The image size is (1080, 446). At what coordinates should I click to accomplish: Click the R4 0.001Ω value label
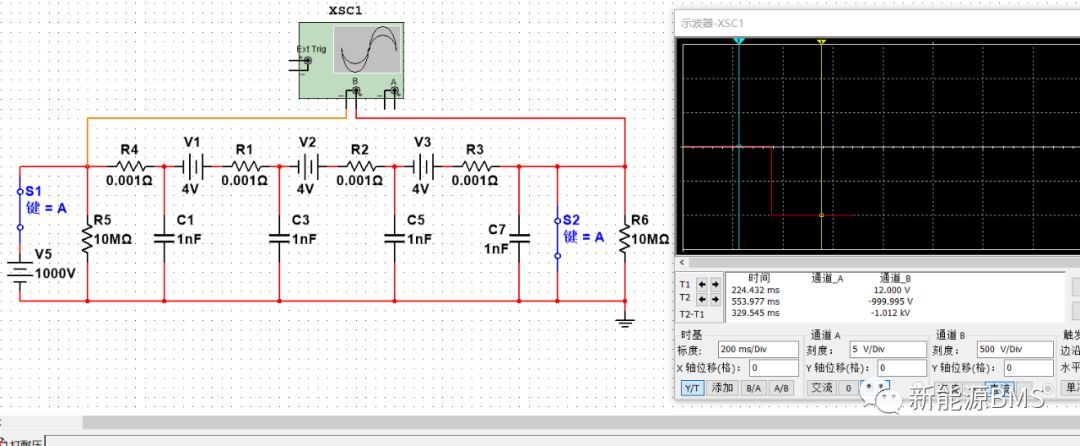[x=129, y=181]
